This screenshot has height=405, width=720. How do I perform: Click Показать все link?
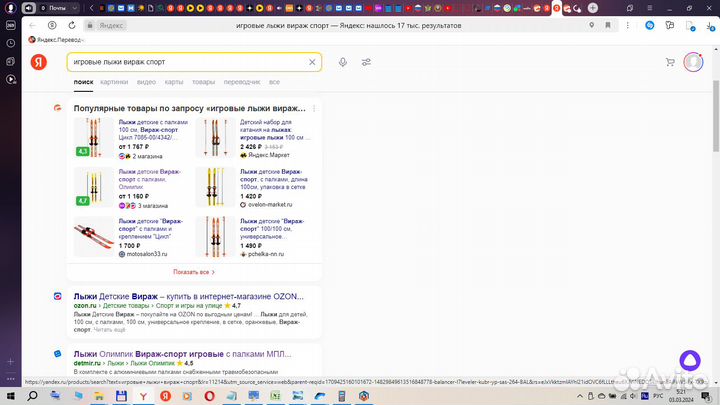[x=194, y=272]
